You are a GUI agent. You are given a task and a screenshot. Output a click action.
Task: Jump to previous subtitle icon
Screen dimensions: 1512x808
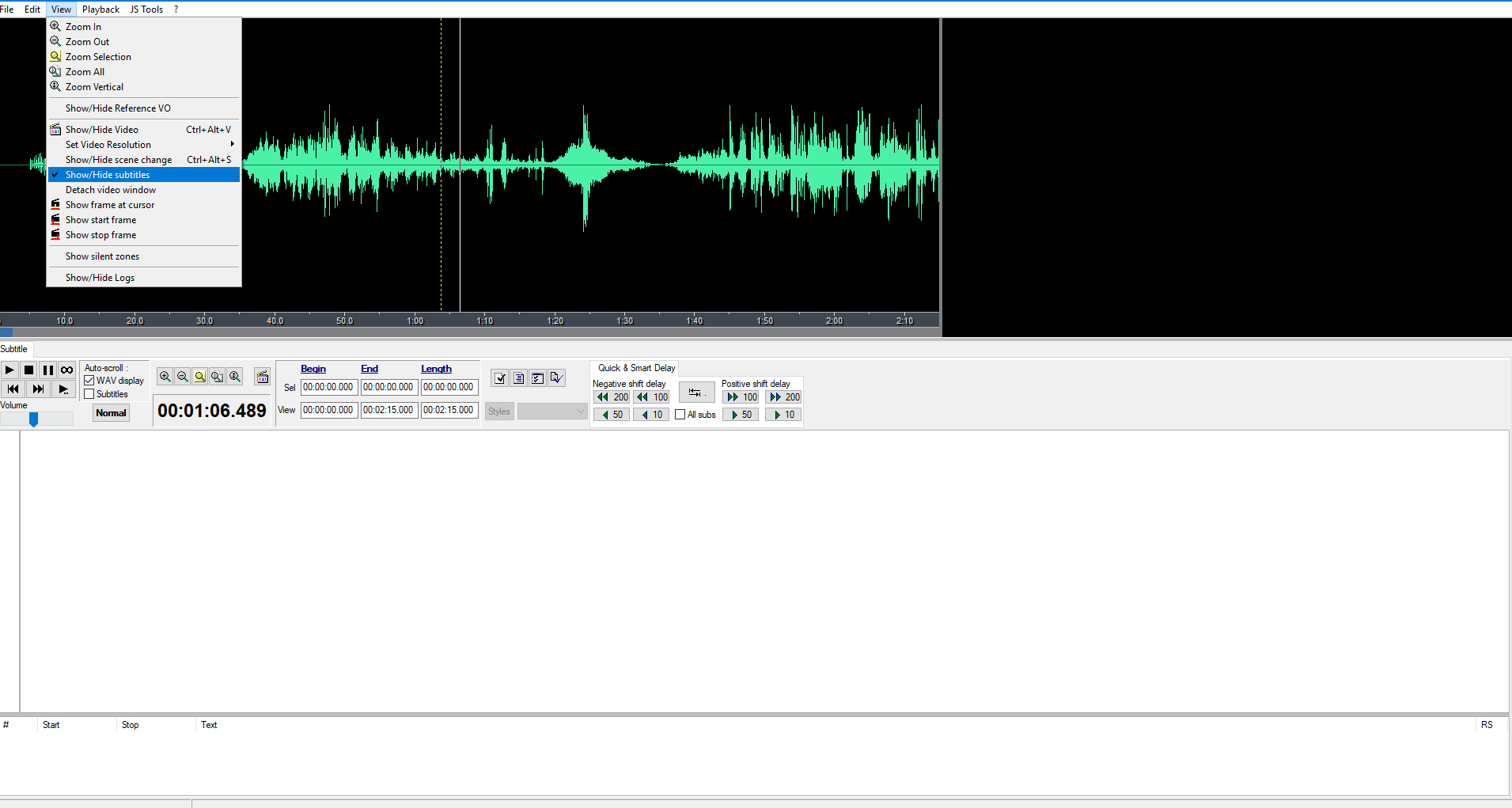tap(13, 389)
